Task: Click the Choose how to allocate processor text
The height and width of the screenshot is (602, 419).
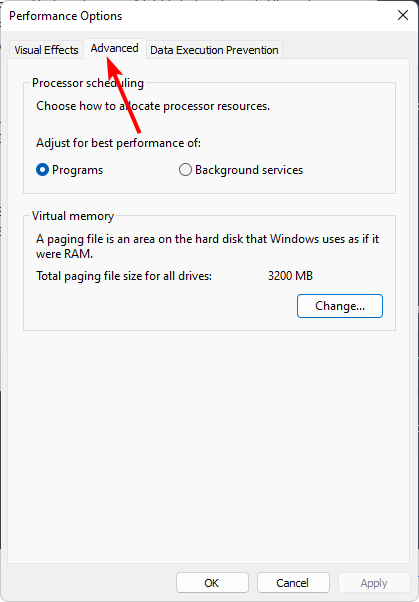Action: tap(153, 106)
